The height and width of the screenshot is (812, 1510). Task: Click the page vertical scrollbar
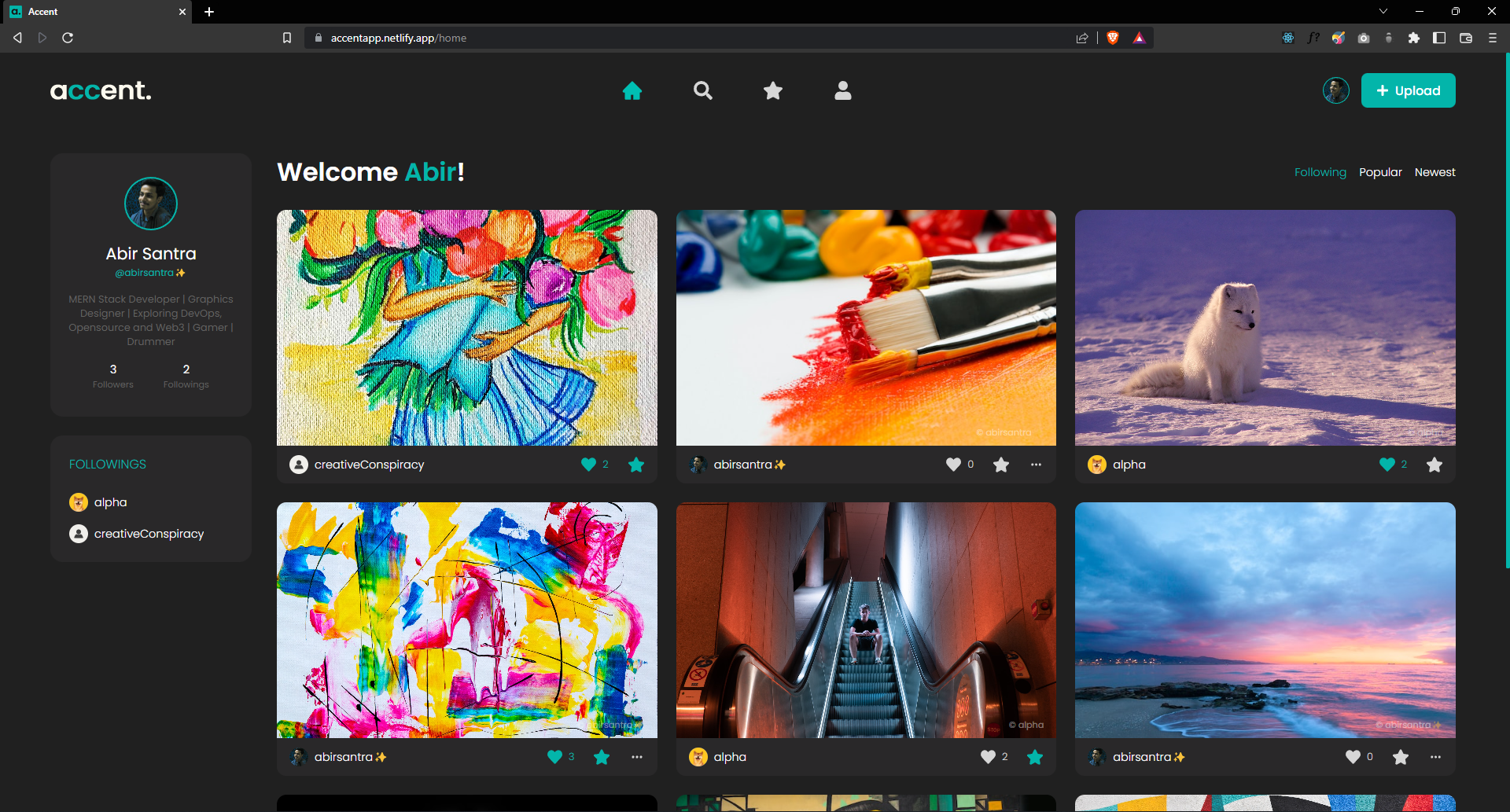[x=1507, y=310]
